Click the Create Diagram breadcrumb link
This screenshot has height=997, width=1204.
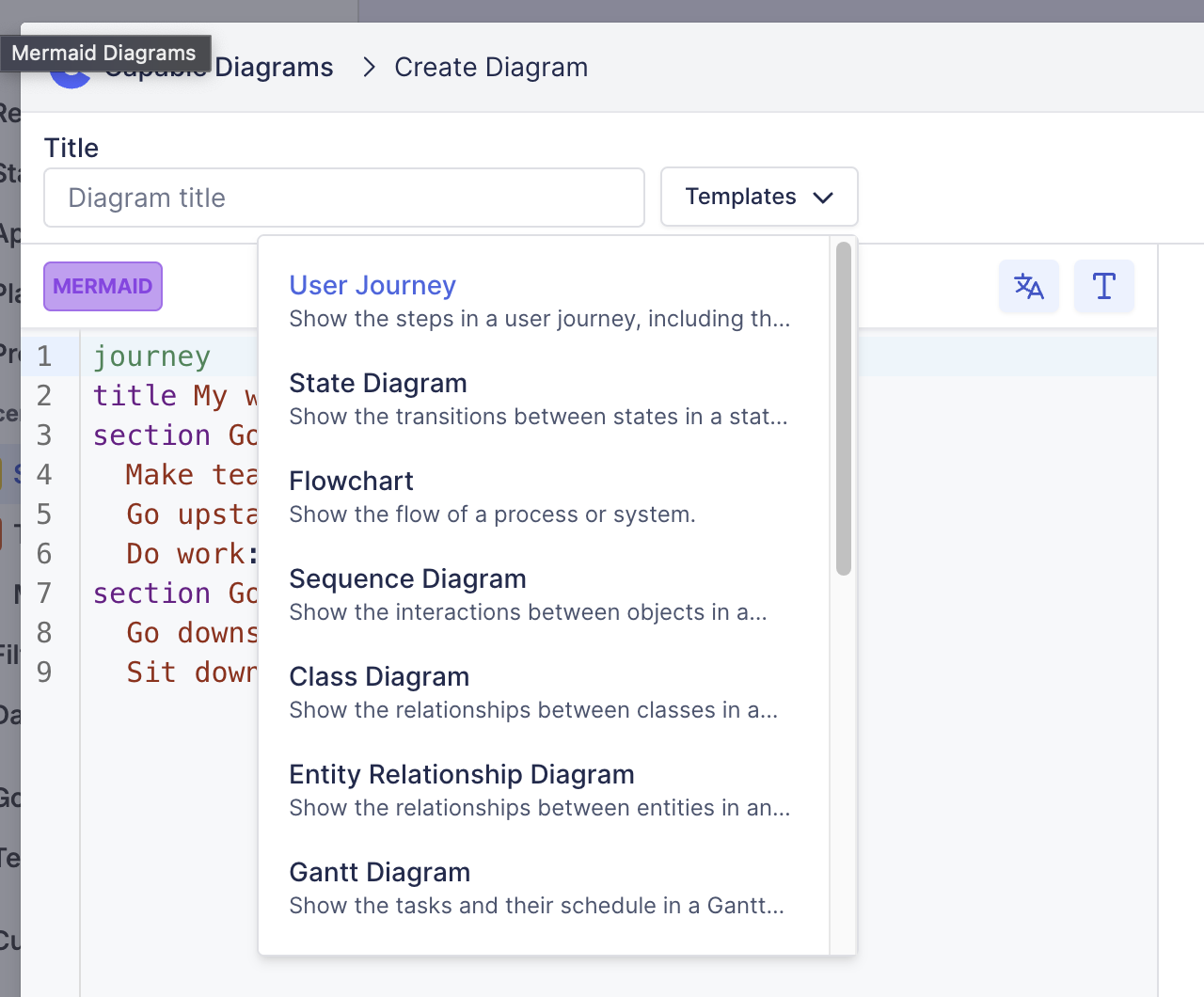click(x=491, y=67)
